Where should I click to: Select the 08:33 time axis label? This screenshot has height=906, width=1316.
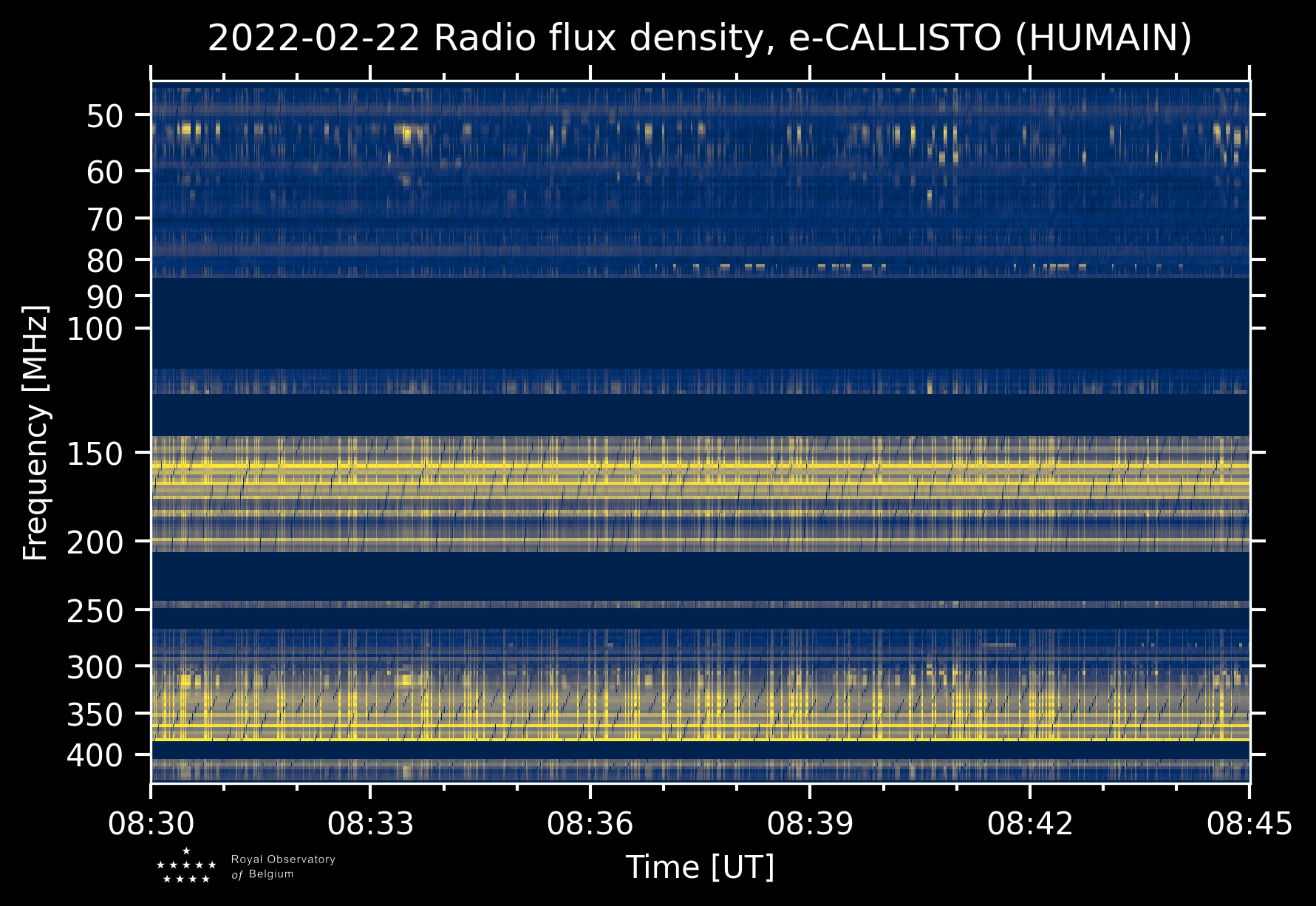click(x=370, y=823)
